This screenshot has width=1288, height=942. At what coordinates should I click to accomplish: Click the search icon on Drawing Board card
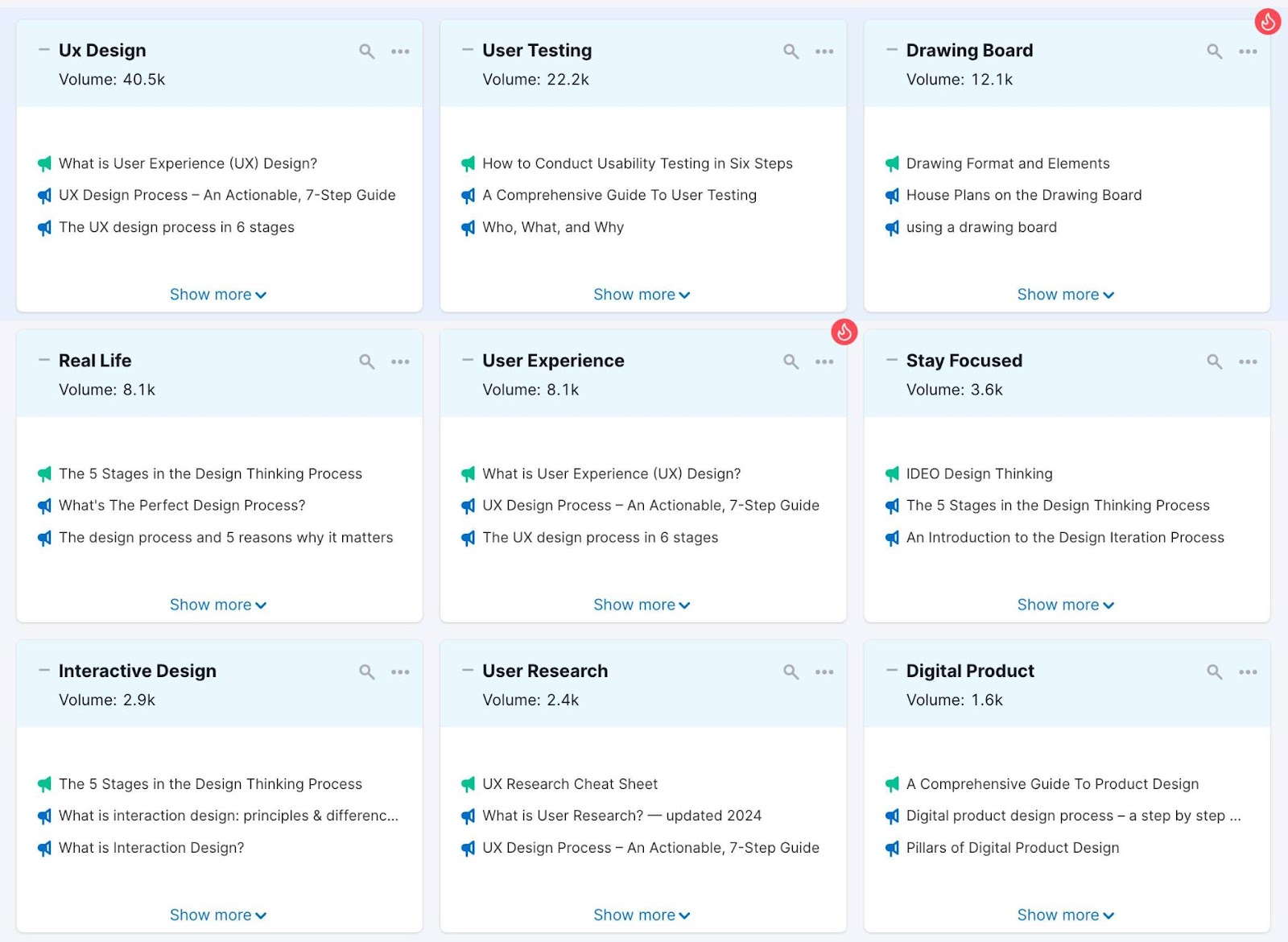[x=1214, y=52]
